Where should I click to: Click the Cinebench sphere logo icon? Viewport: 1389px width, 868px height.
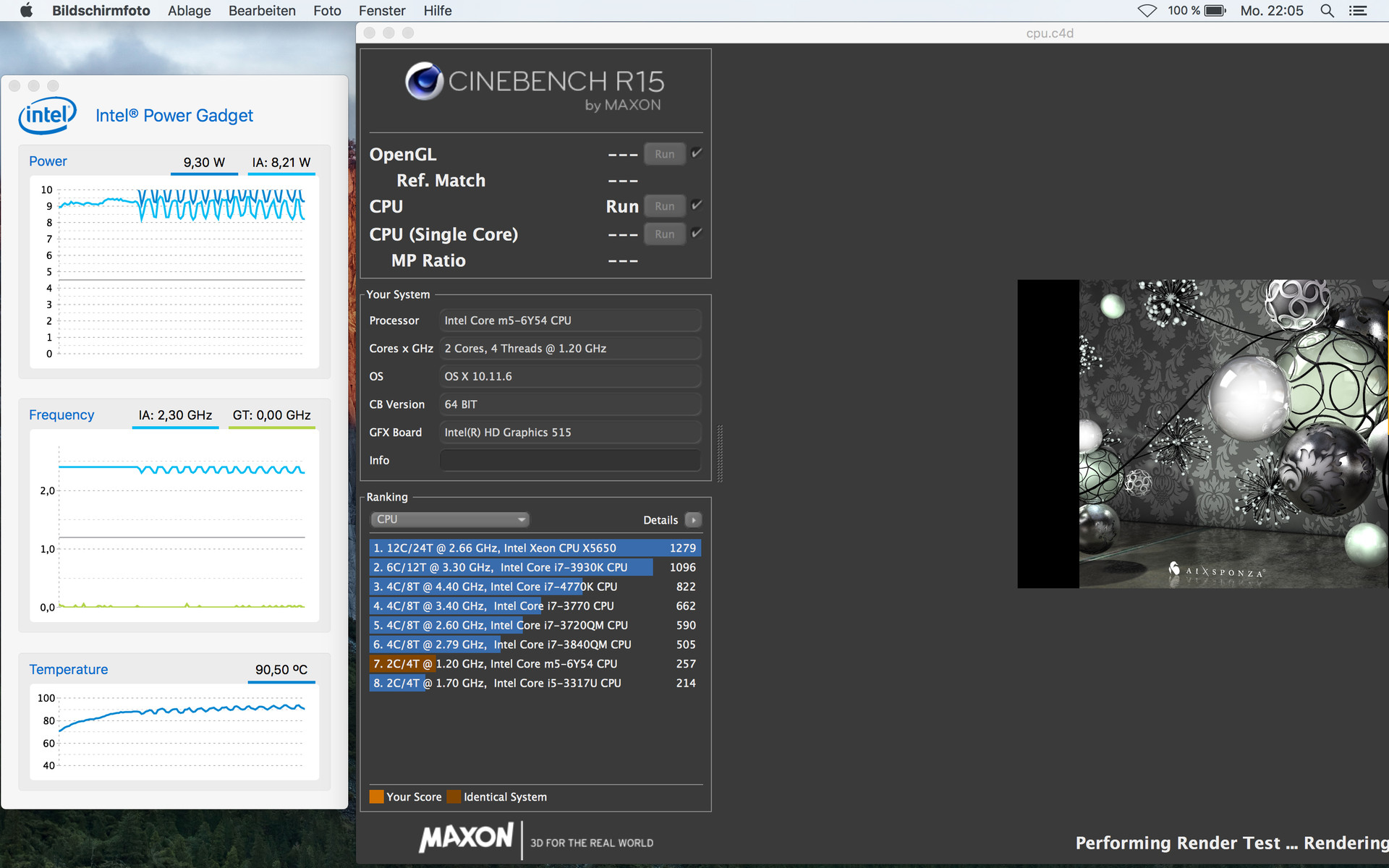coord(424,81)
